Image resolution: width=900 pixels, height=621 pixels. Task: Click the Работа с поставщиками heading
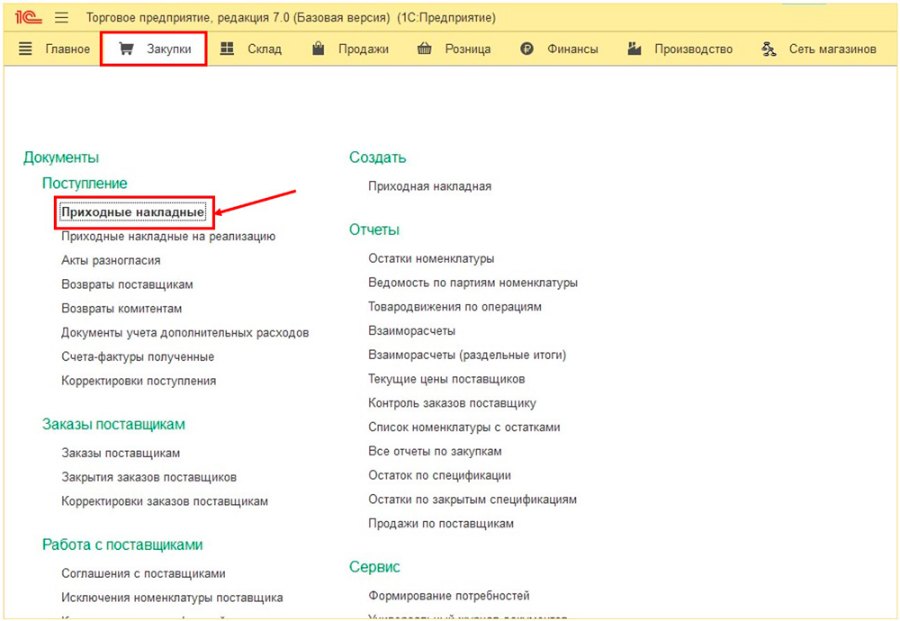pyautogui.click(x=122, y=545)
